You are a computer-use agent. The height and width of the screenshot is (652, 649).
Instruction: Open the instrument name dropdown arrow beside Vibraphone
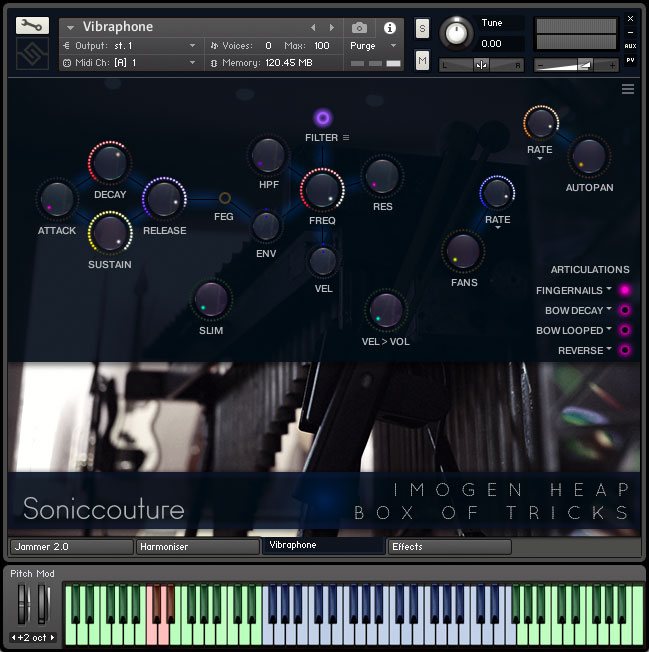70,28
